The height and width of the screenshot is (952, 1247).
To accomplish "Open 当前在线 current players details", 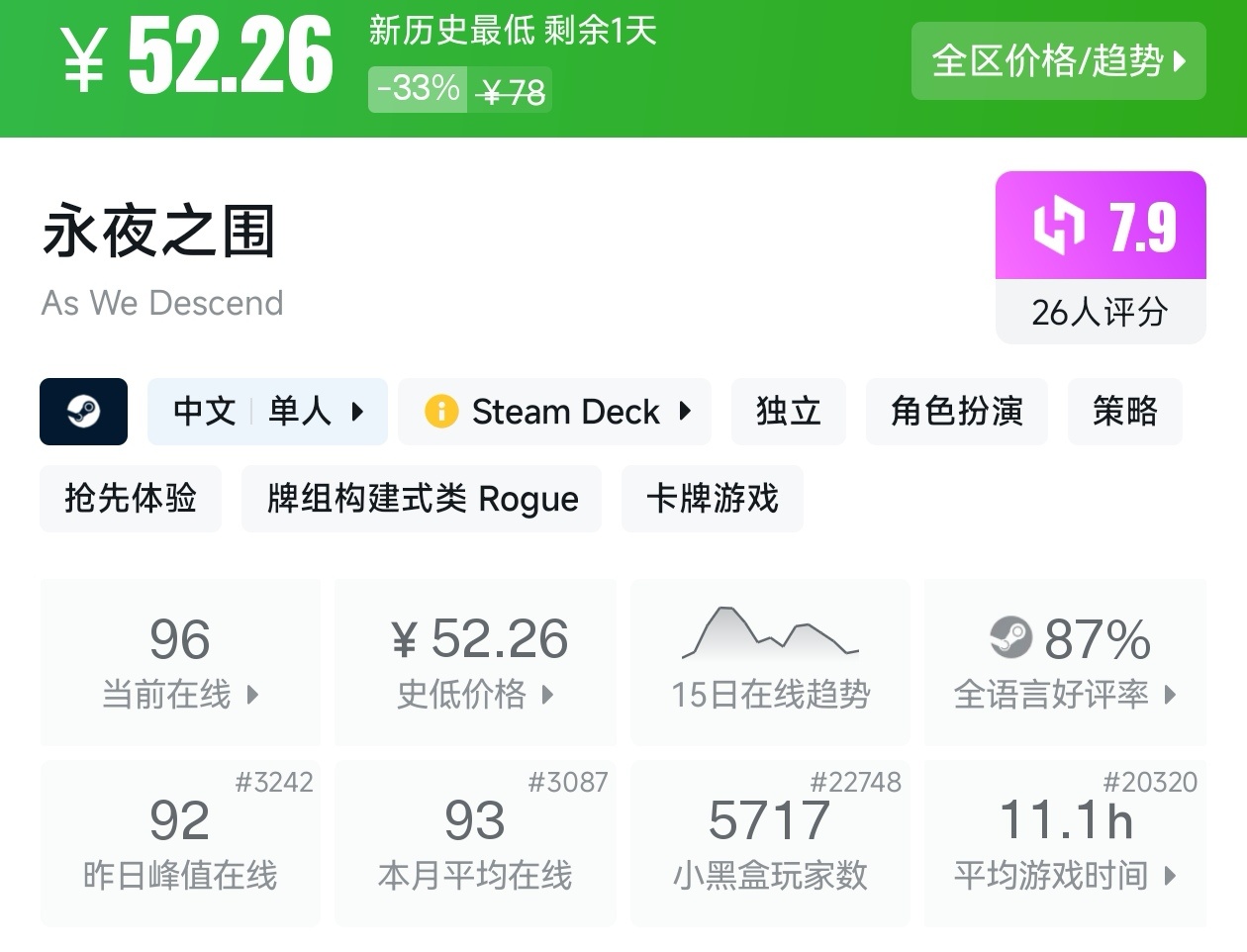I will [180, 661].
